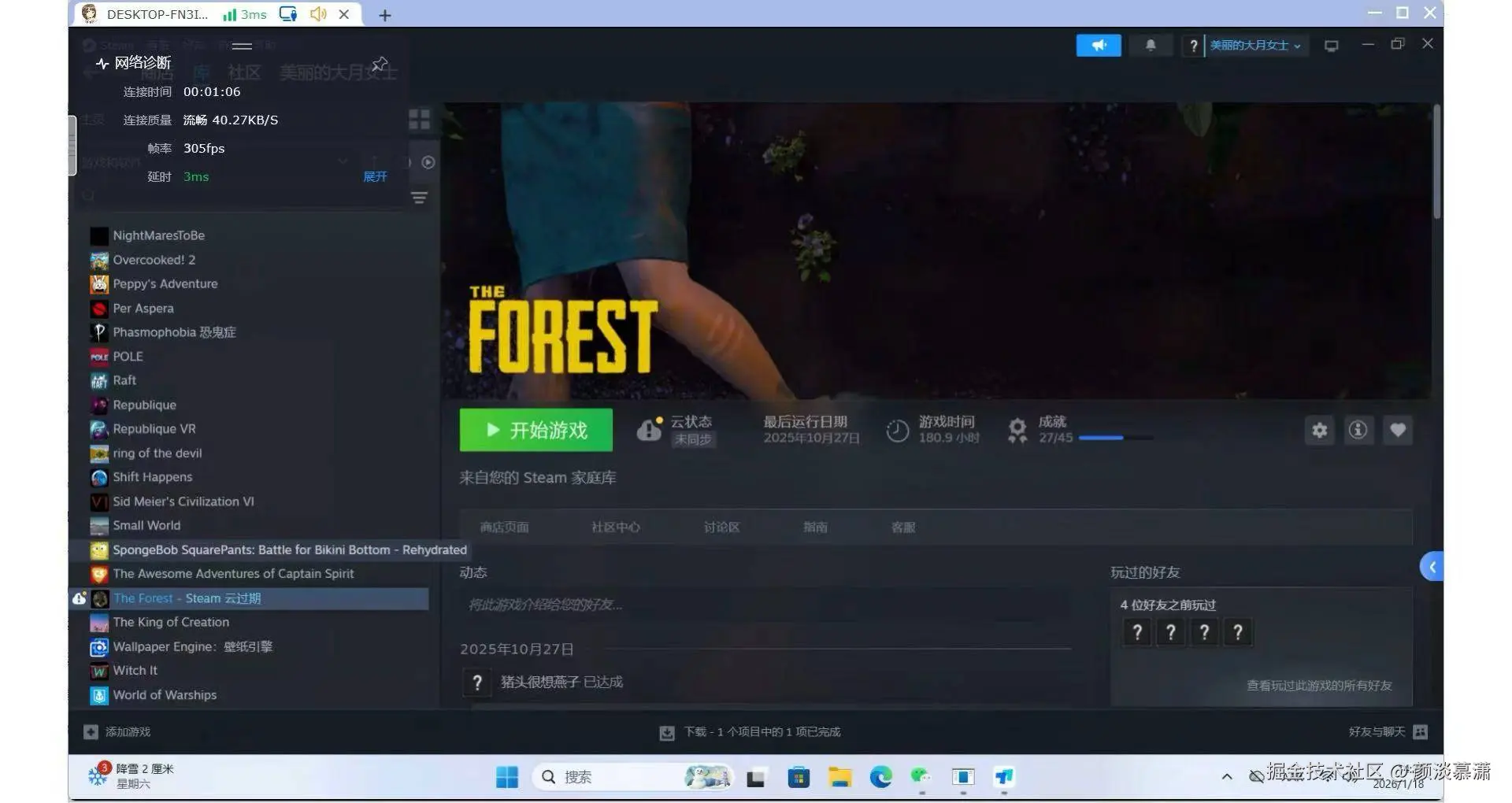Click the remote display settings icon in session tab
Screen dimensions: 1512x803
pos(288,14)
